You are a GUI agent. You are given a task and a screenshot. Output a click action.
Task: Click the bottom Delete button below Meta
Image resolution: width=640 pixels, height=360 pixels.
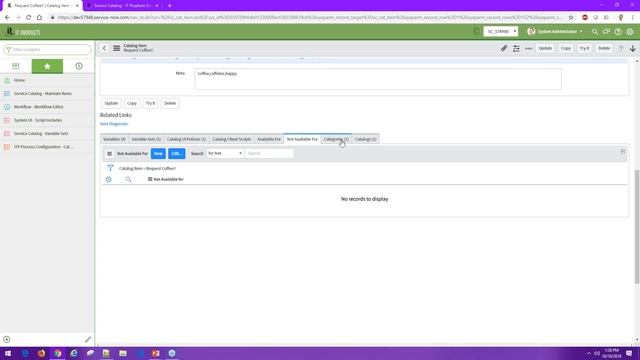[x=170, y=103]
